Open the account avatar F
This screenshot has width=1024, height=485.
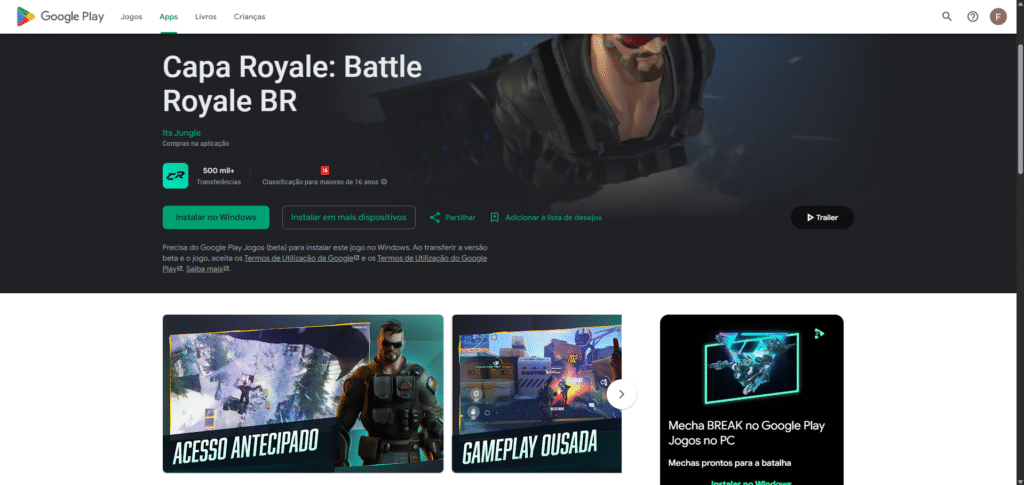coord(998,16)
